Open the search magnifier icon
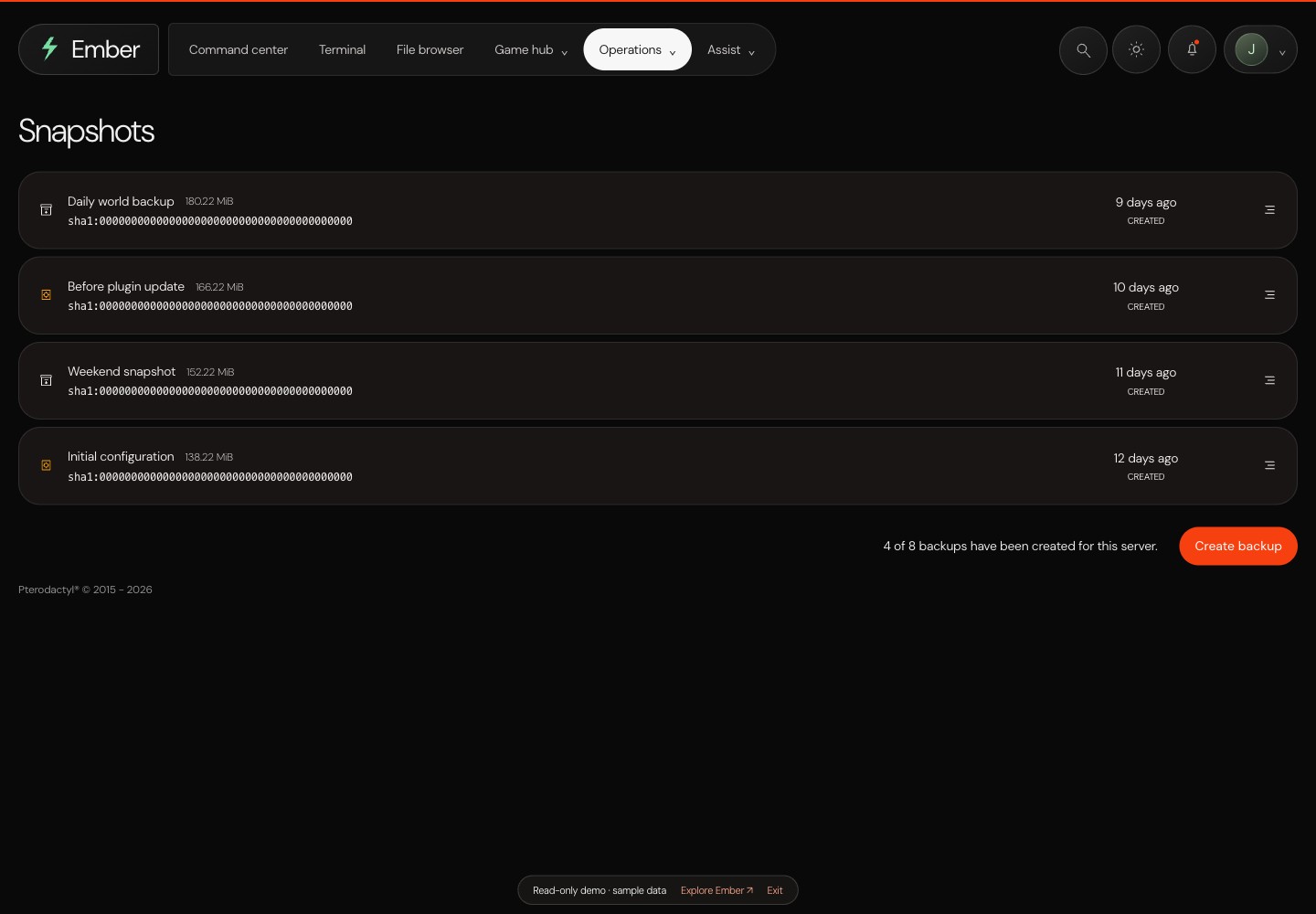Viewport: 1316px width, 914px height. tap(1083, 50)
